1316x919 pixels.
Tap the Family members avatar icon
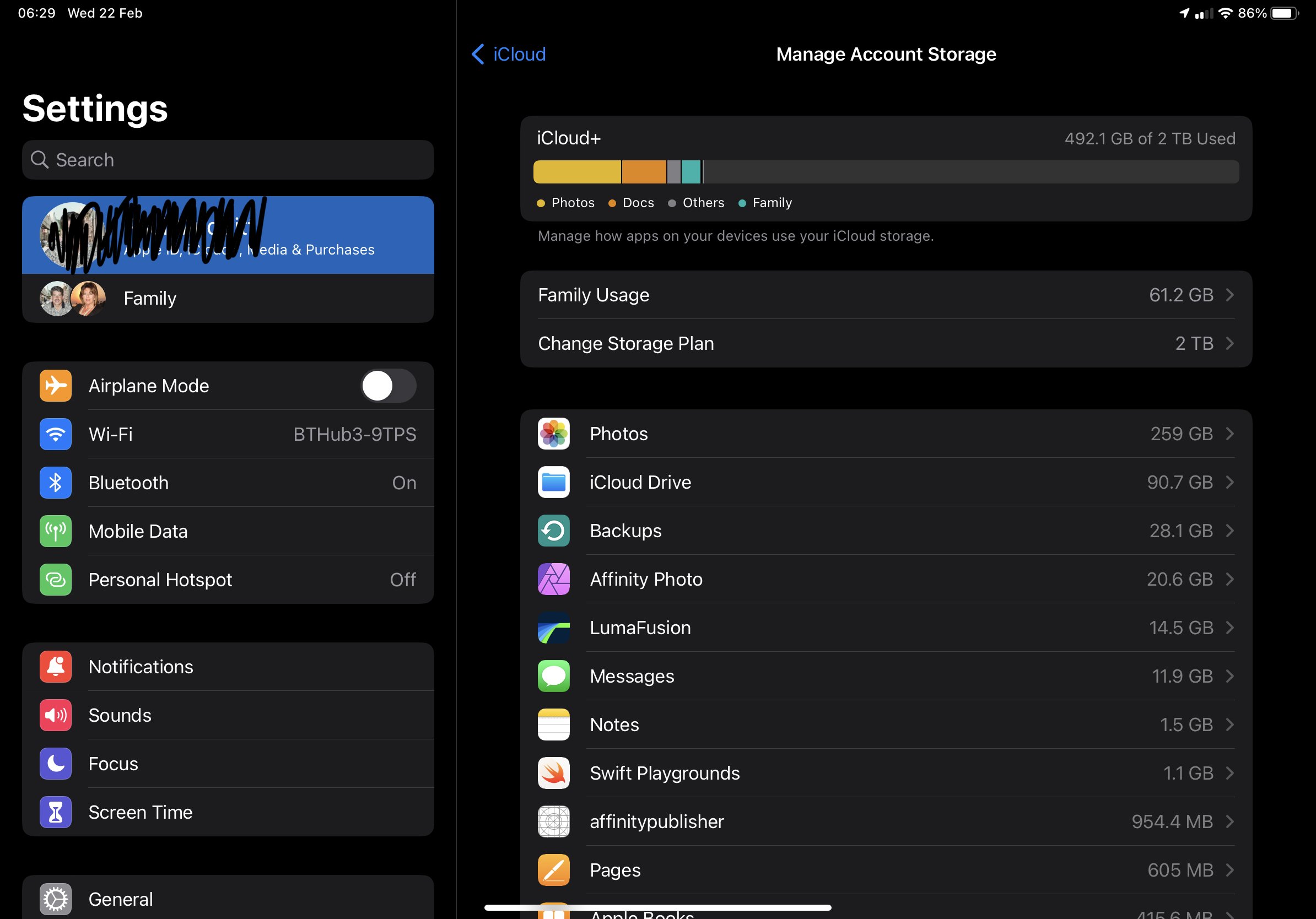tap(73, 298)
